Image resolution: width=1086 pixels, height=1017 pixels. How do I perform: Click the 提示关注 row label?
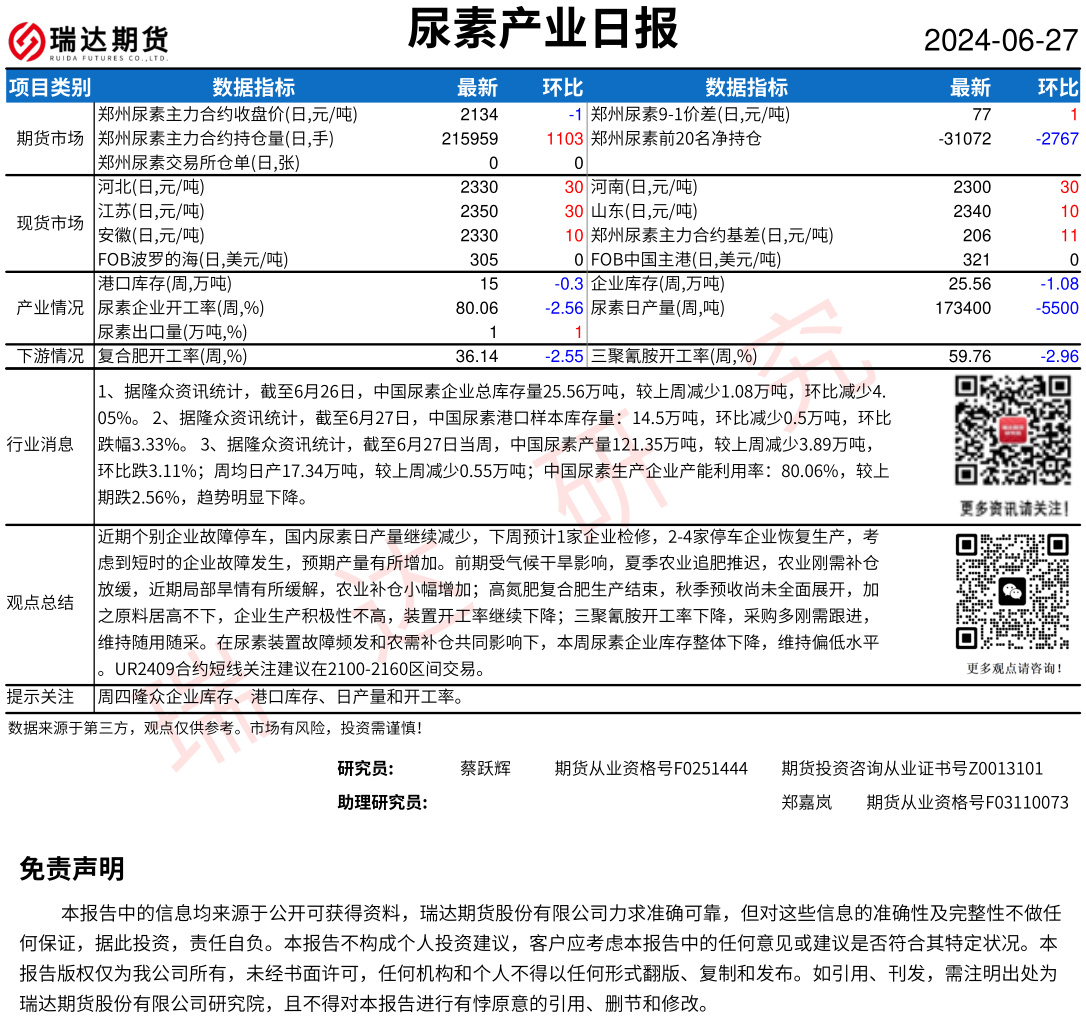(40, 697)
